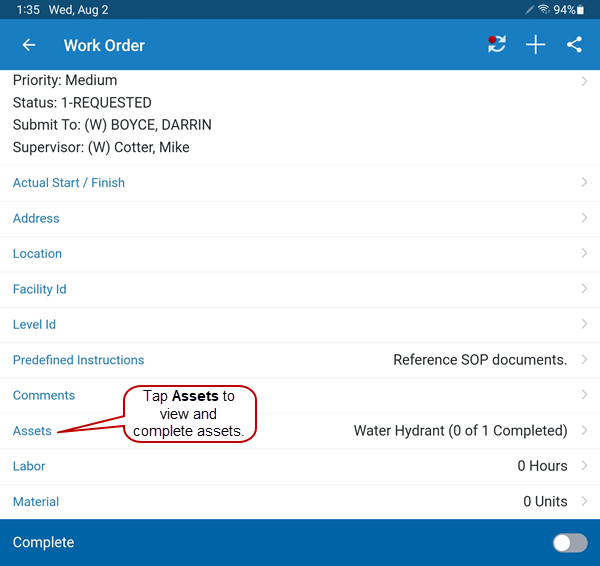Image resolution: width=600 pixels, height=566 pixels.
Task: Expand the Location row chevron
Action: [x=584, y=254]
